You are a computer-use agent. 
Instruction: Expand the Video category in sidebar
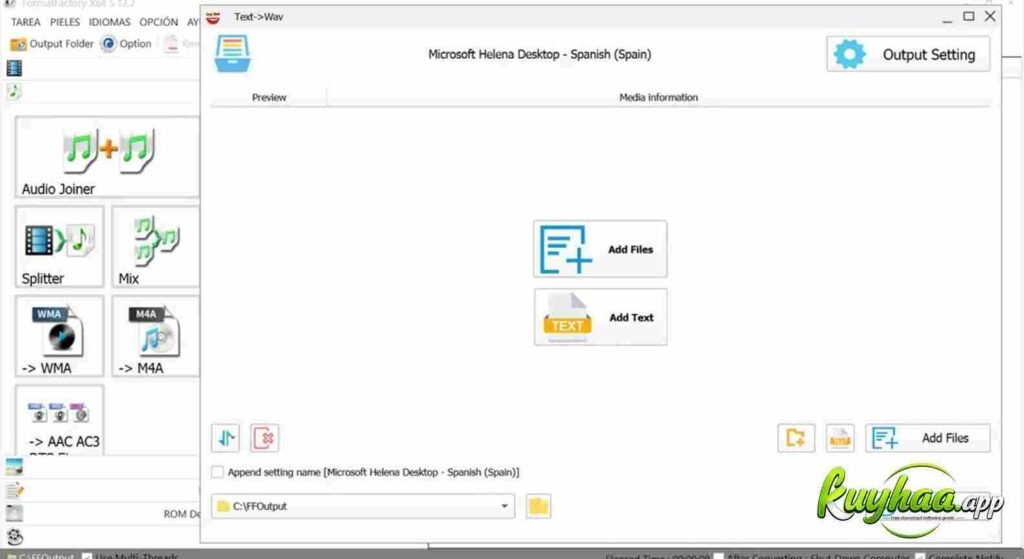(x=14, y=68)
